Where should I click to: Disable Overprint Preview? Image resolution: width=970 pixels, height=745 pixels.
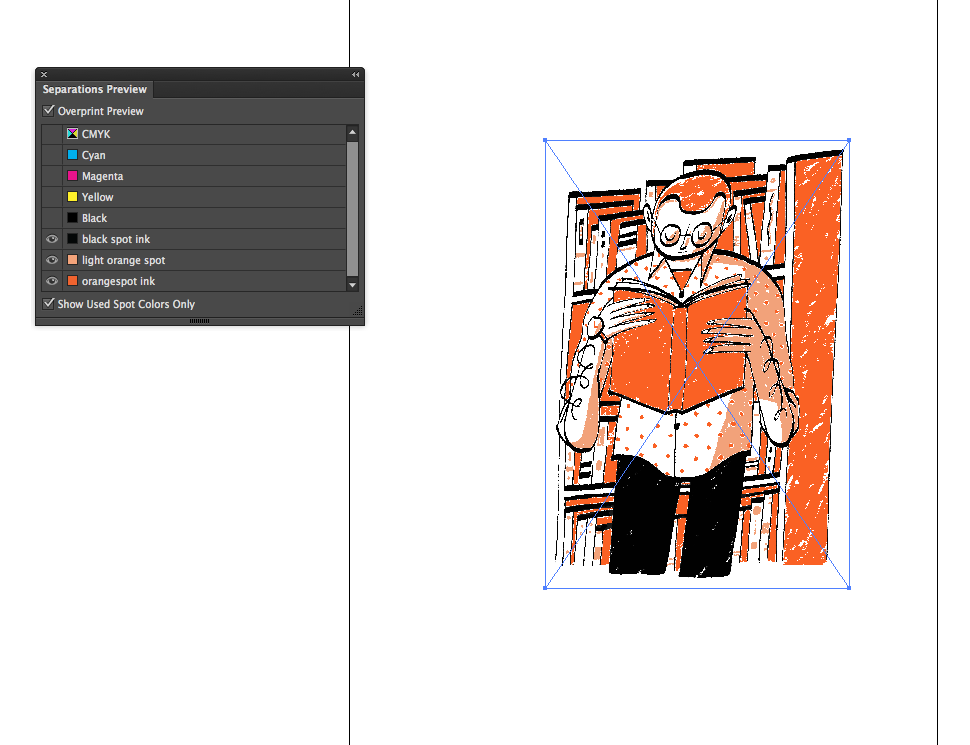click(x=49, y=110)
